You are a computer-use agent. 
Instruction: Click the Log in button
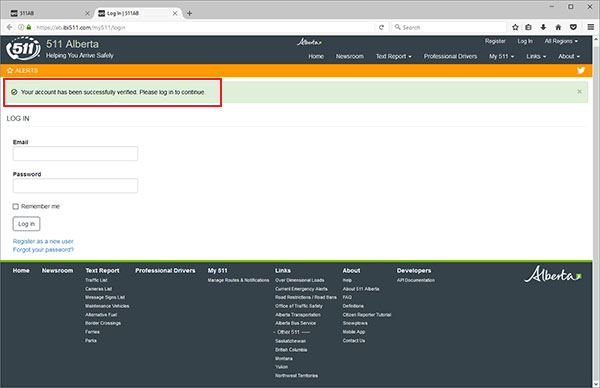tap(26, 224)
